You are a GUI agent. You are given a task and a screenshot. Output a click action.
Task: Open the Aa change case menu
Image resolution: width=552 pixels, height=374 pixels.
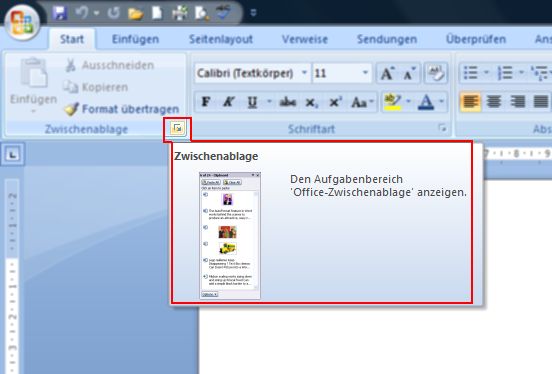(362, 102)
